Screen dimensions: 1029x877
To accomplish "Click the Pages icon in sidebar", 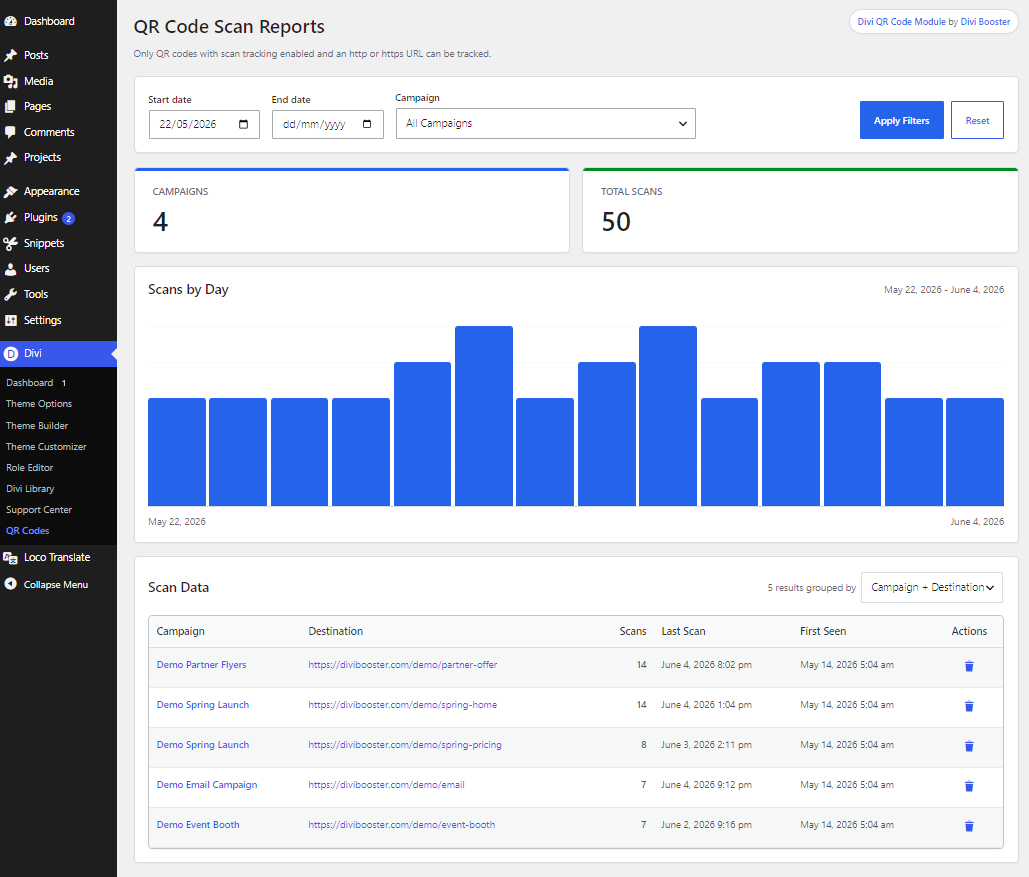I will 10,106.
